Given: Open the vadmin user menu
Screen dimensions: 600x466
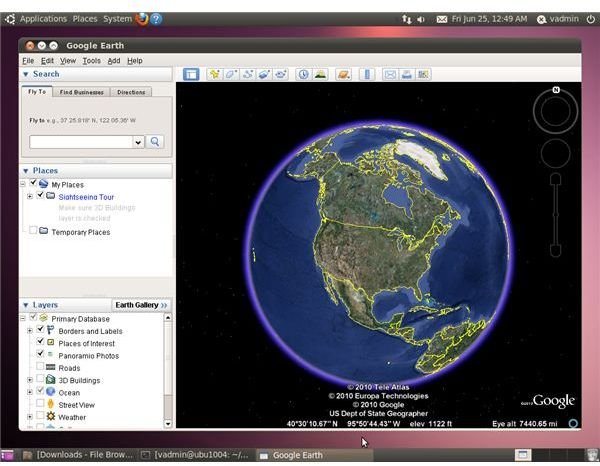Looking at the screenshot, I should pyautogui.click(x=558, y=19).
